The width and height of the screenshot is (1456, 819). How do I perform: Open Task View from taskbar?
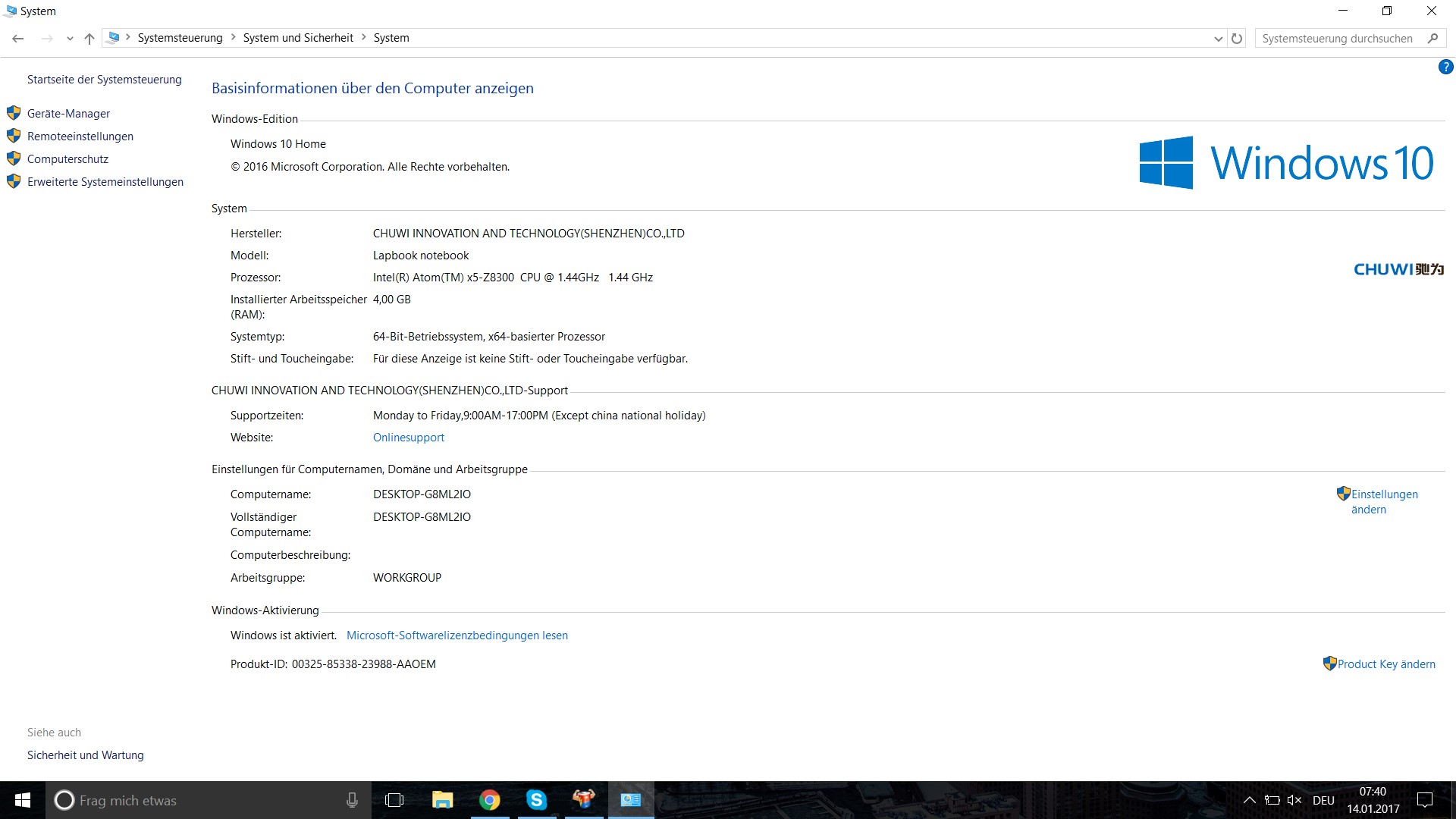coord(394,800)
